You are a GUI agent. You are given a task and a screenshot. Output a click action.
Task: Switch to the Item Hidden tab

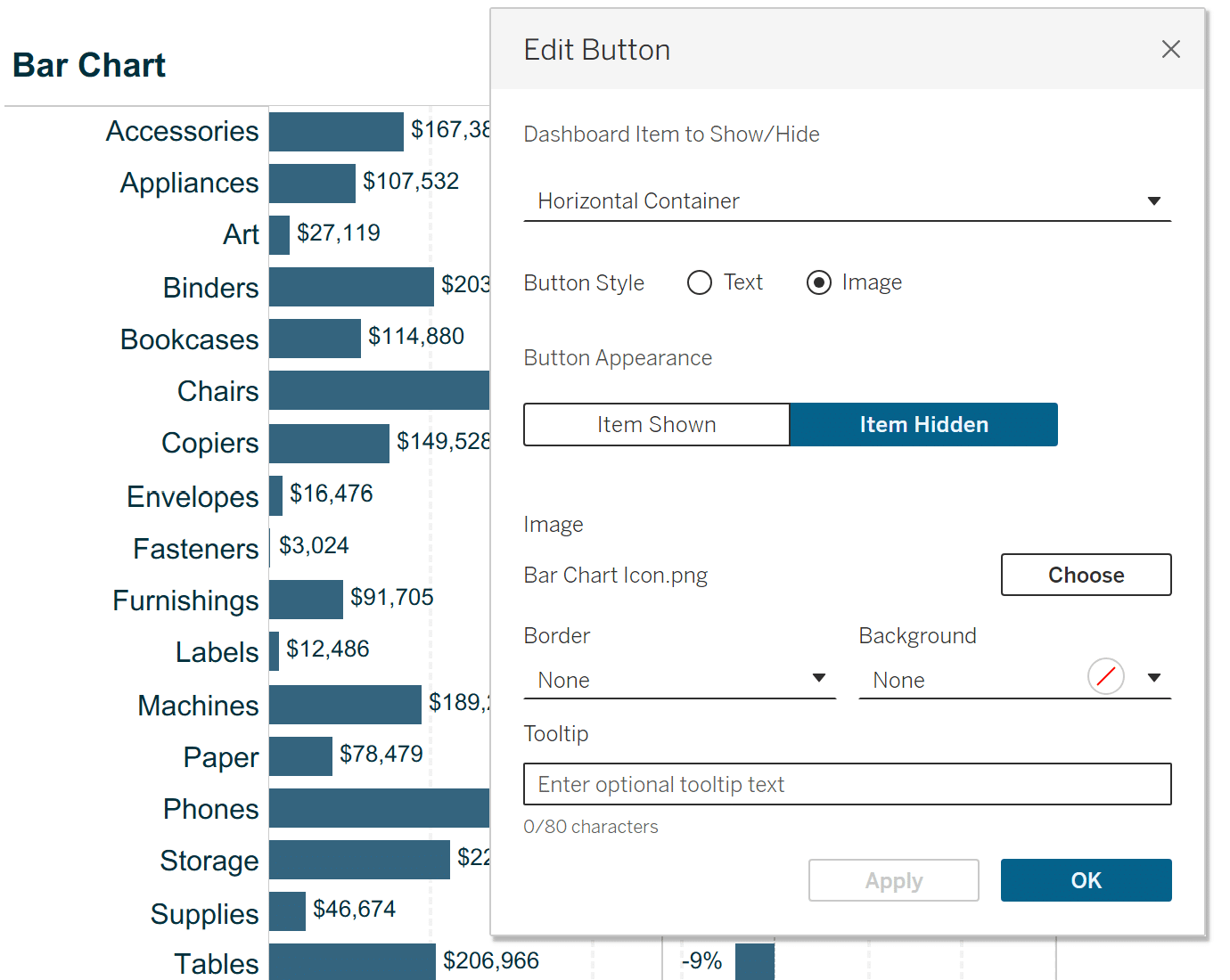[x=924, y=424]
